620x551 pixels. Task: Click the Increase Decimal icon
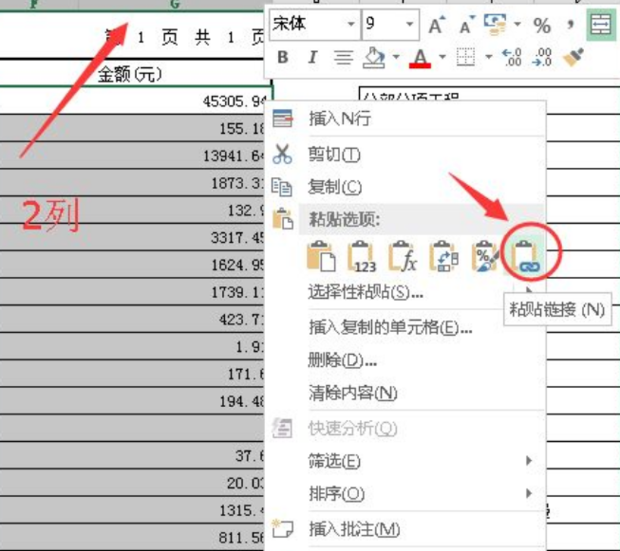click(x=511, y=58)
